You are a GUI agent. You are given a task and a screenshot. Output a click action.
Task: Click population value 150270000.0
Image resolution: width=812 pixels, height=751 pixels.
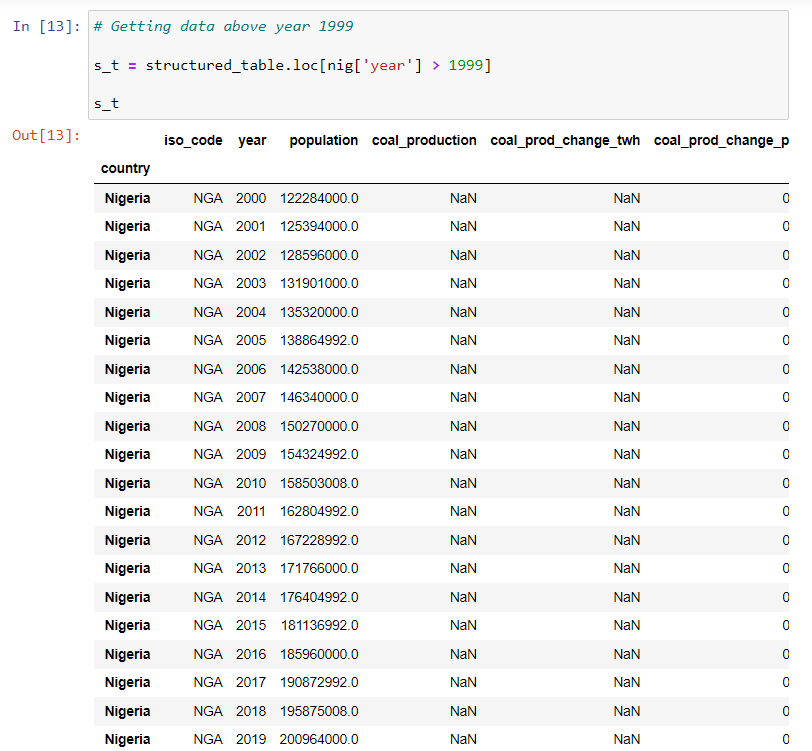(x=319, y=426)
